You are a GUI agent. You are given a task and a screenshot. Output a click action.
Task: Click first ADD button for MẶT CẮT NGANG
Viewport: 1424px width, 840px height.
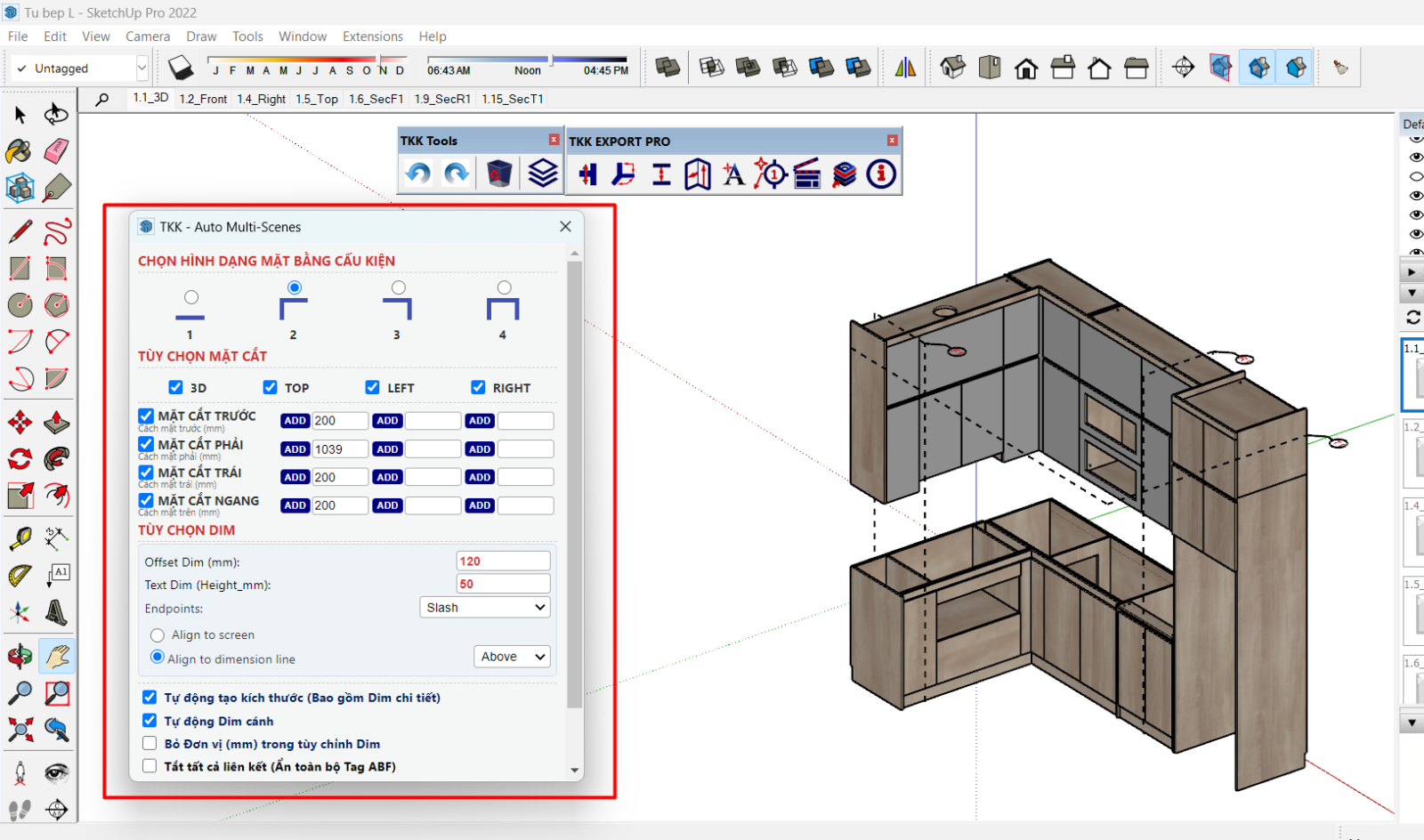point(295,505)
